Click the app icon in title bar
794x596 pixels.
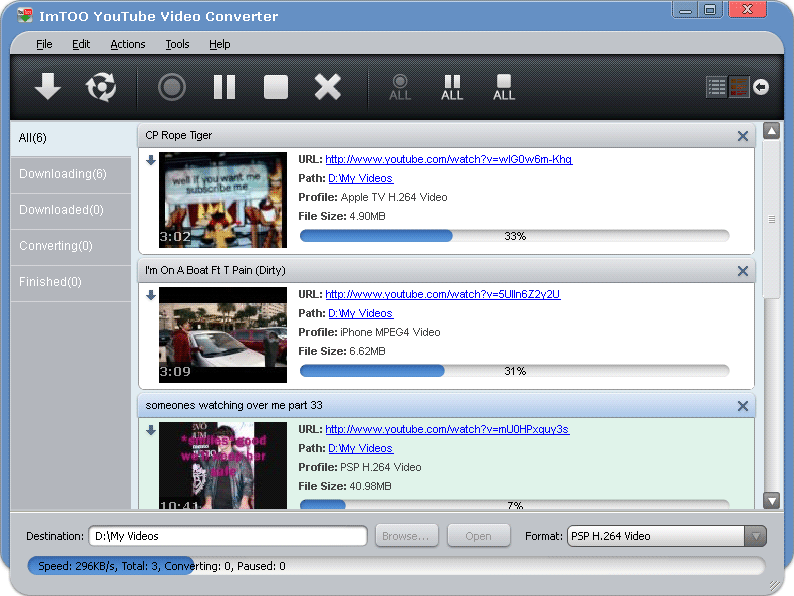[25, 15]
